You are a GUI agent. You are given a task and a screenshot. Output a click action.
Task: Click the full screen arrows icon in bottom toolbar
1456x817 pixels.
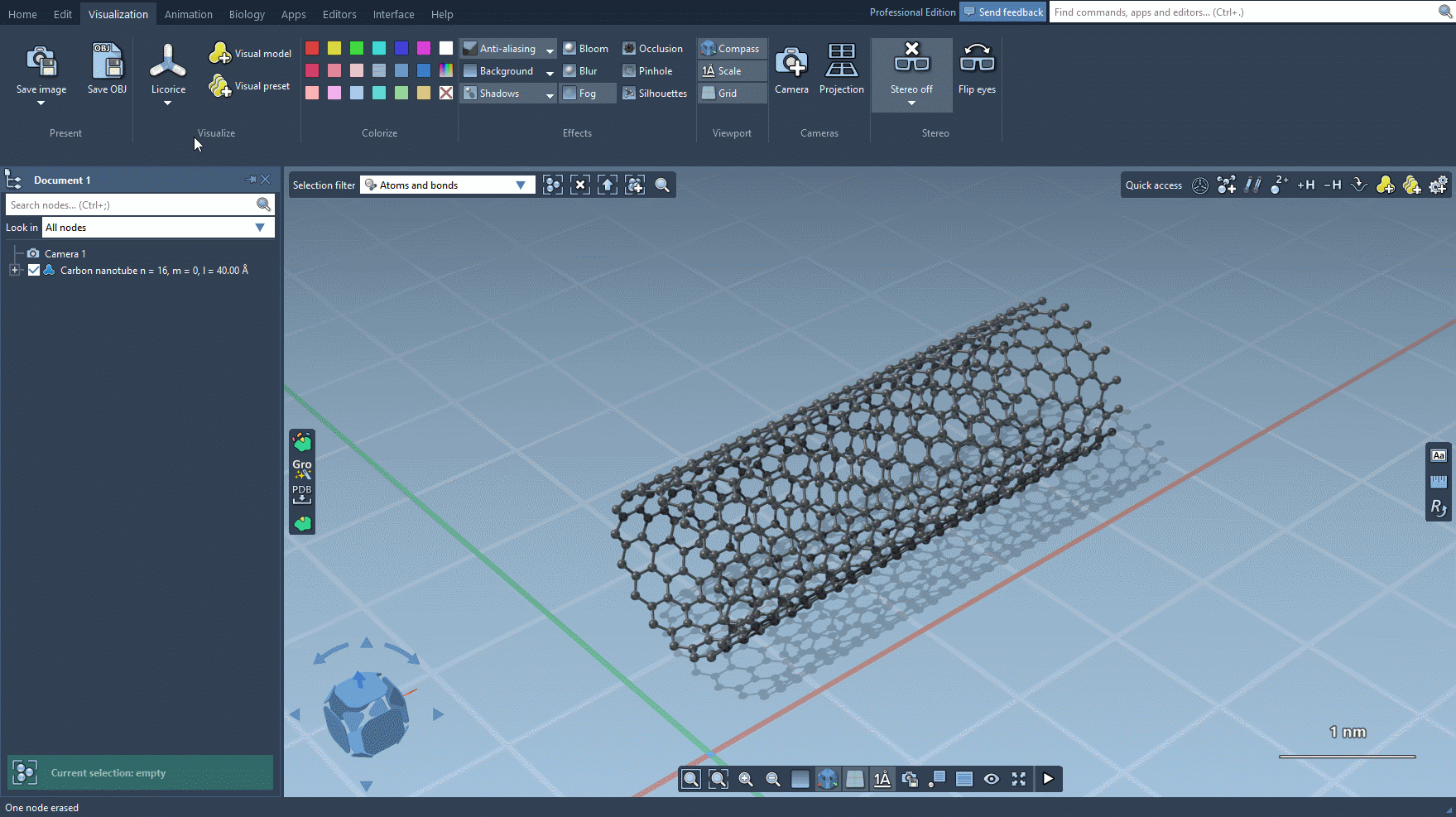[x=1019, y=779]
